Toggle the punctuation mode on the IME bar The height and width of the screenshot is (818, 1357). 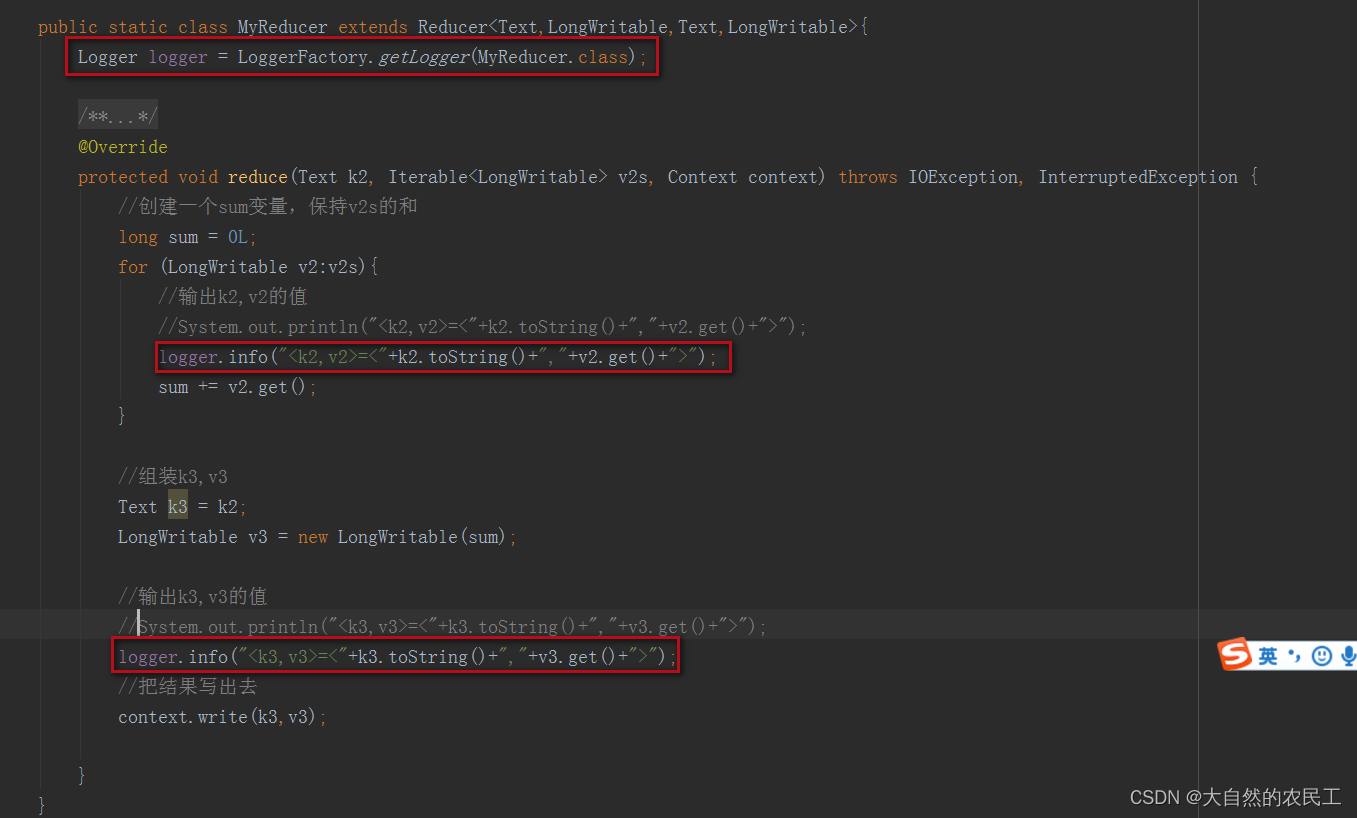pos(1295,656)
